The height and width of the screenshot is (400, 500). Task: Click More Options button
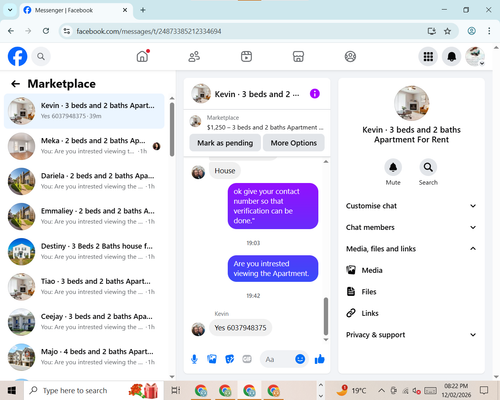tap(294, 143)
